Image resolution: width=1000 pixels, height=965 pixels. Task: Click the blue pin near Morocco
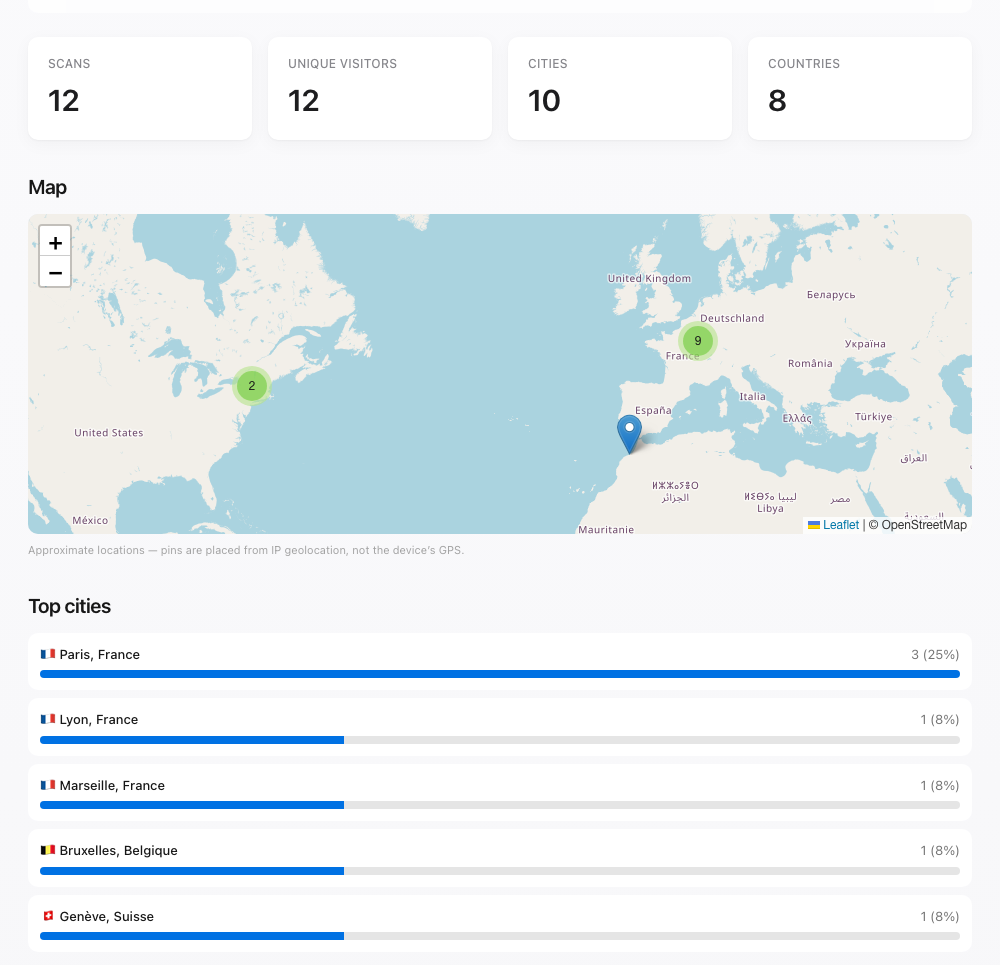[x=629, y=434]
